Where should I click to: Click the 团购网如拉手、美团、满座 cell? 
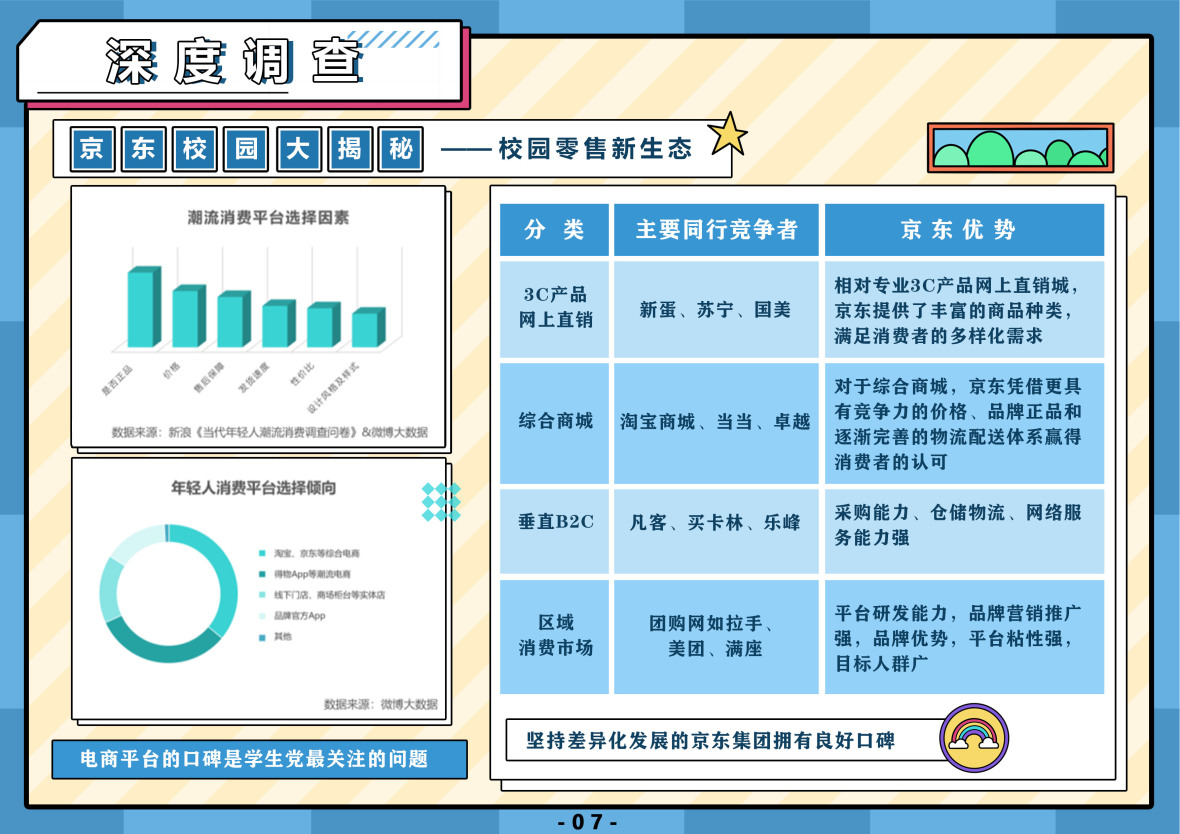click(716, 636)
